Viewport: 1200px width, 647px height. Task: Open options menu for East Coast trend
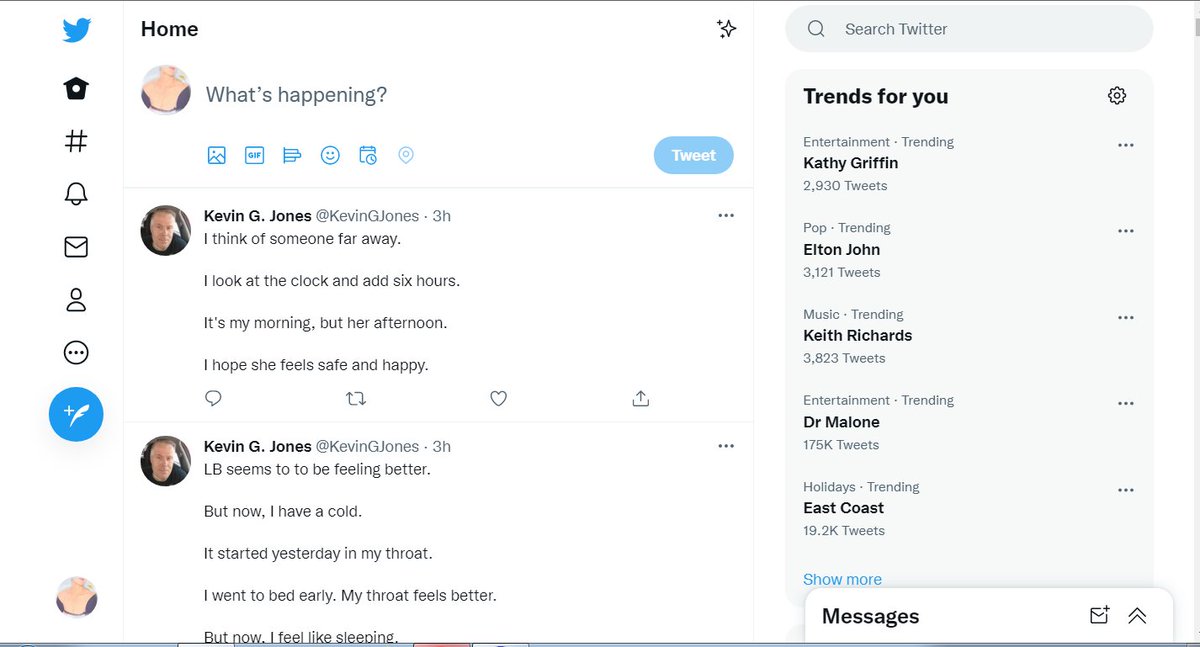coord(1126,490)
